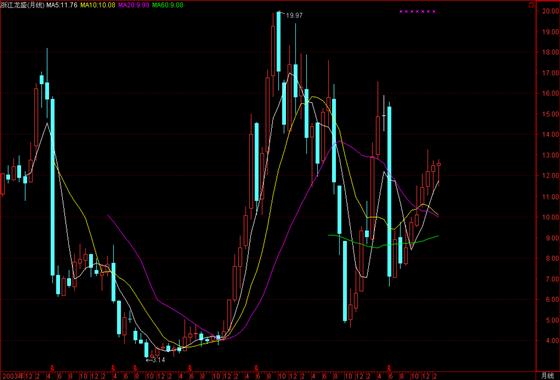Select the MA5 11.76 indicator label
560x380 pixels.
(61, 5)
